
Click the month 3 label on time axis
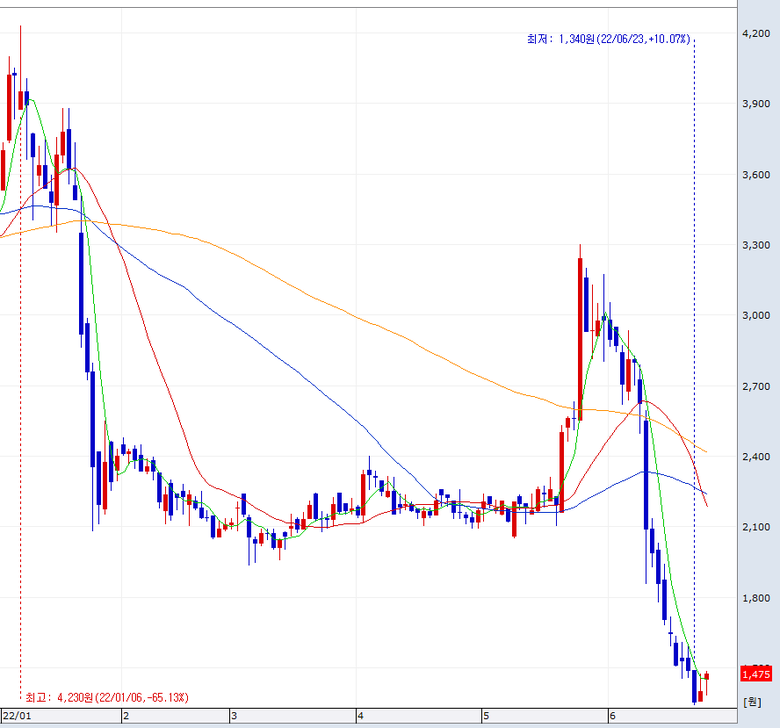click(x=234, y=716)
